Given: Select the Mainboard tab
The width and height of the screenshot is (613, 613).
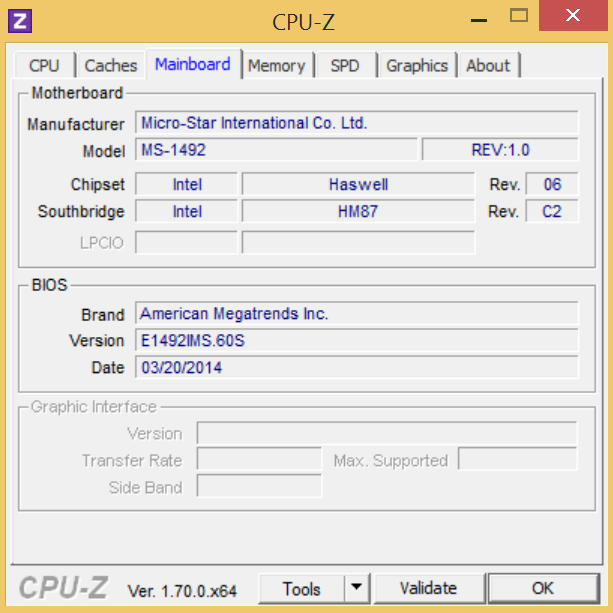Looking at the screenshot, I should [x=193, y=64].
